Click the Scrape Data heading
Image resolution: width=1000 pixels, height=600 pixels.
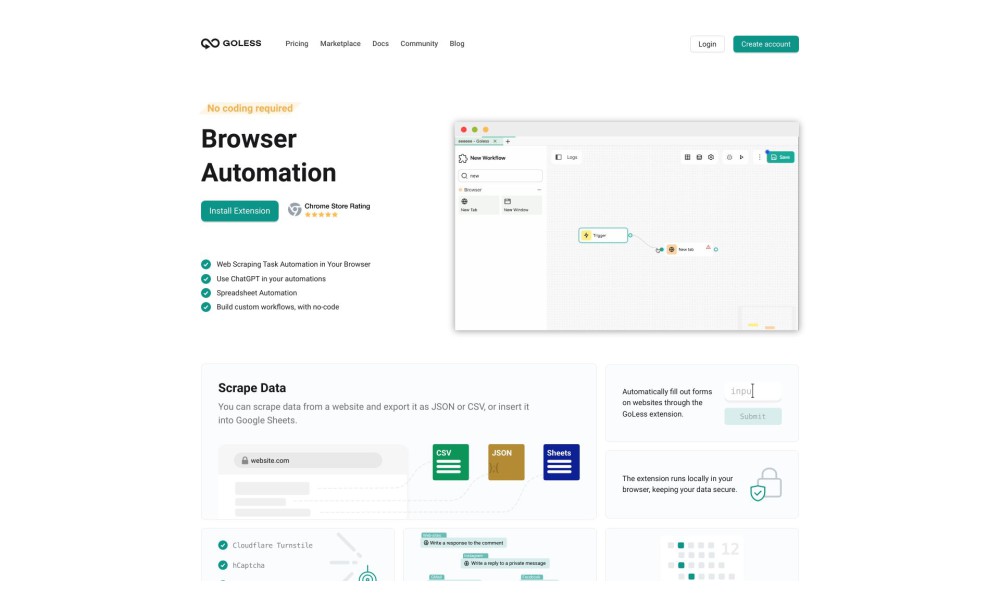(252, 388)
